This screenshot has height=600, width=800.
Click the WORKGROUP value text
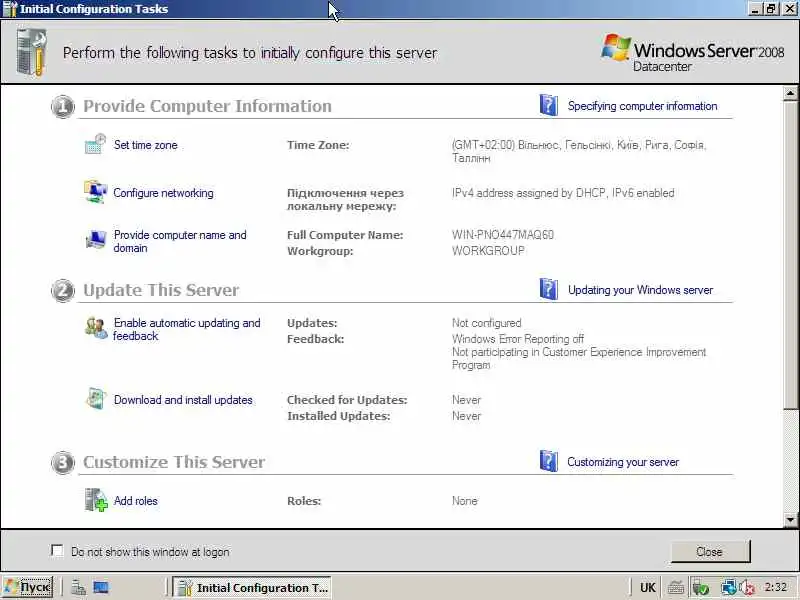pos(488,251)
